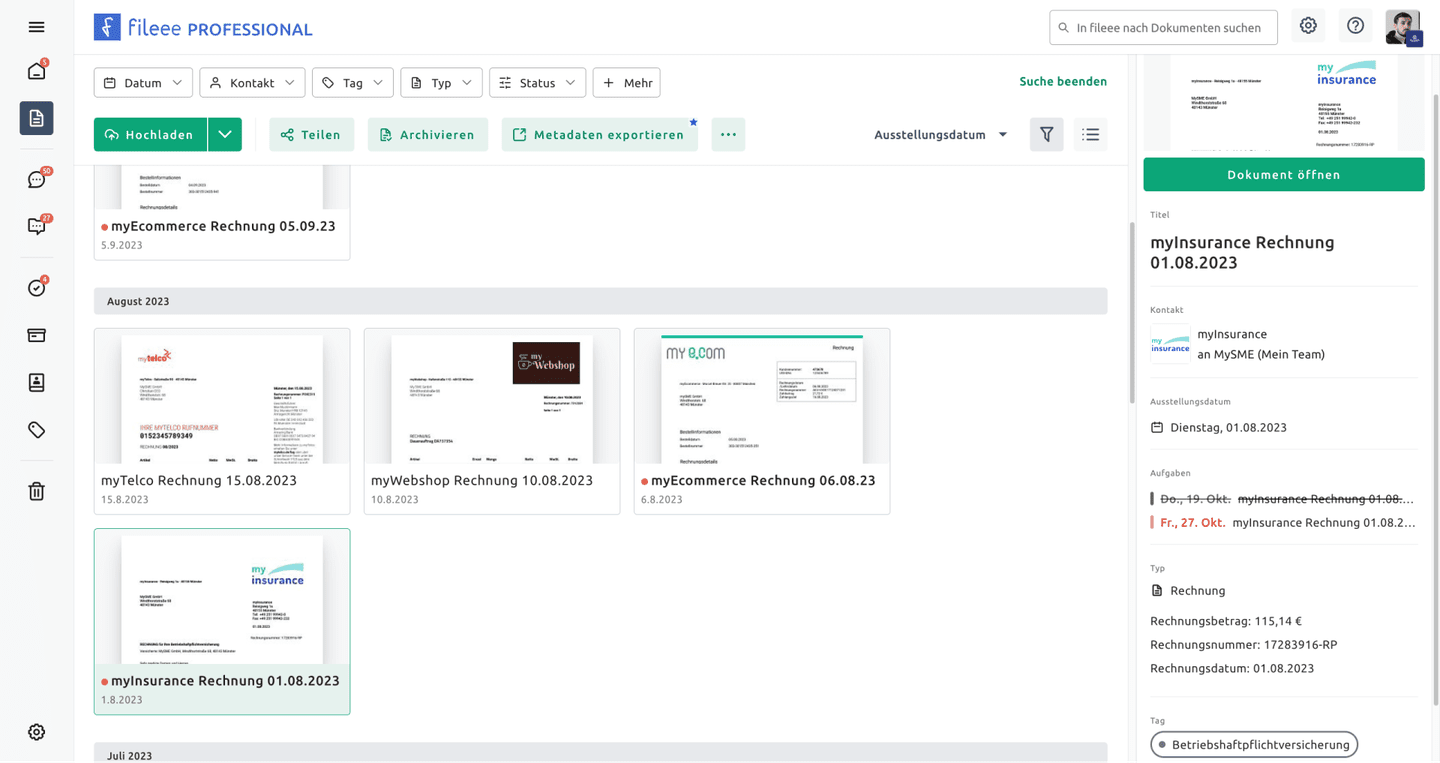This screenshot has width=1440, height=763.
Task: Focus the document search field
Action: (x=1164, y=28)
